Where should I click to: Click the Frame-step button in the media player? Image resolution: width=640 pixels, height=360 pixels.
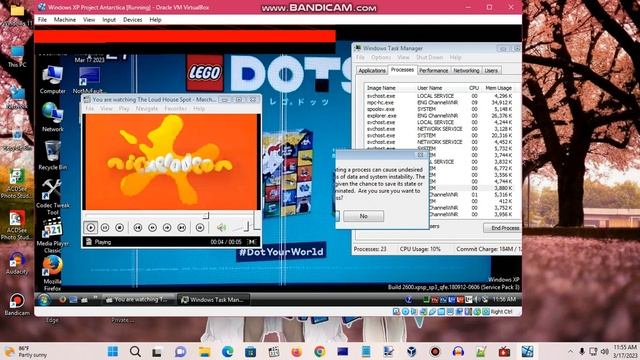coord(200,227)
